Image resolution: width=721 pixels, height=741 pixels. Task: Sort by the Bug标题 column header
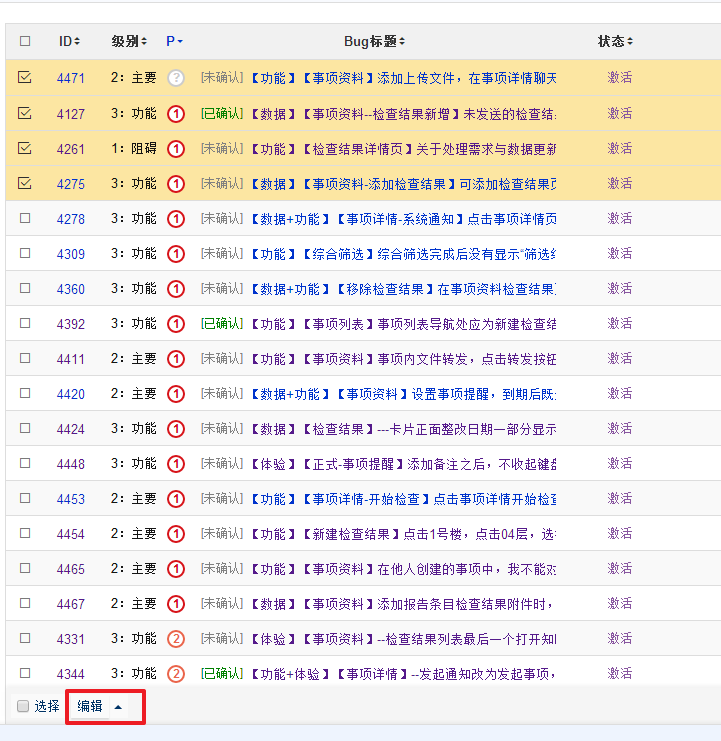coord(374,41)
